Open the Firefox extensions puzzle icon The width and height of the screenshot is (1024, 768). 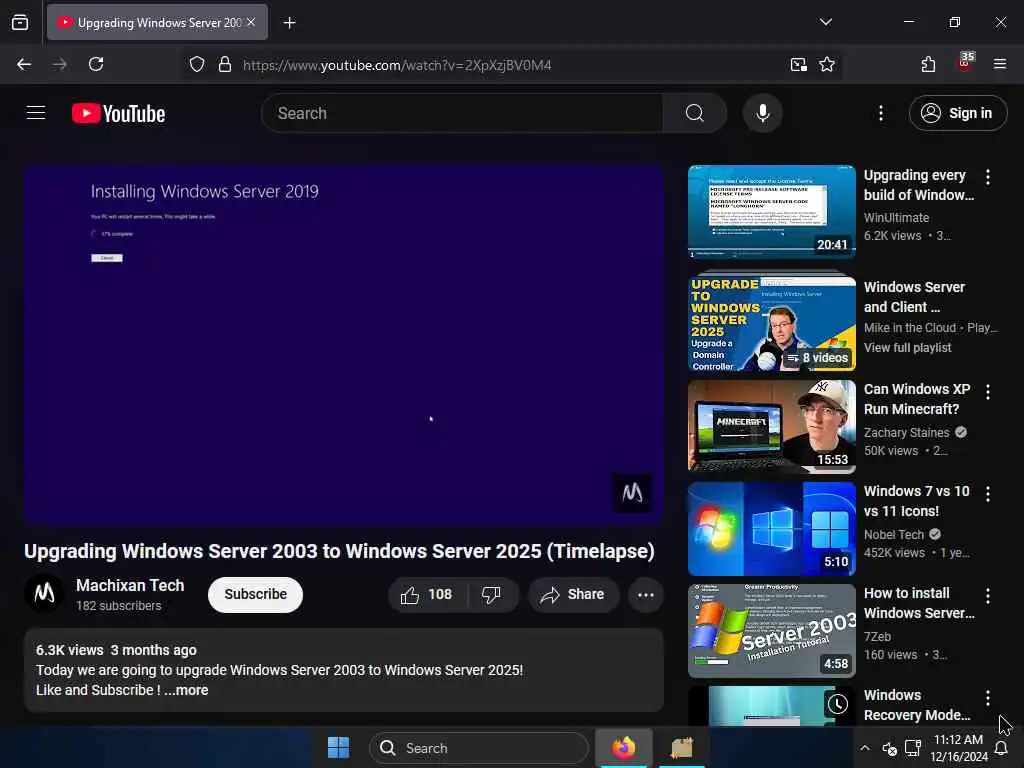pyautogui.click(x=928, y=64)
